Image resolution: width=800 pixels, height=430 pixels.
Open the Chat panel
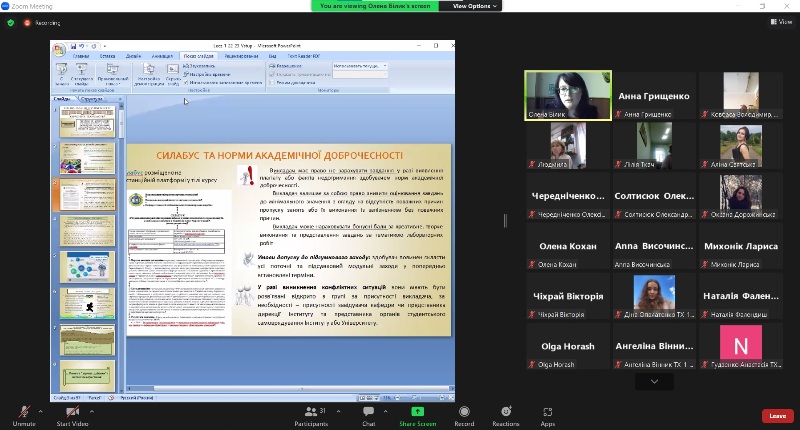click(x=368, y=411)
